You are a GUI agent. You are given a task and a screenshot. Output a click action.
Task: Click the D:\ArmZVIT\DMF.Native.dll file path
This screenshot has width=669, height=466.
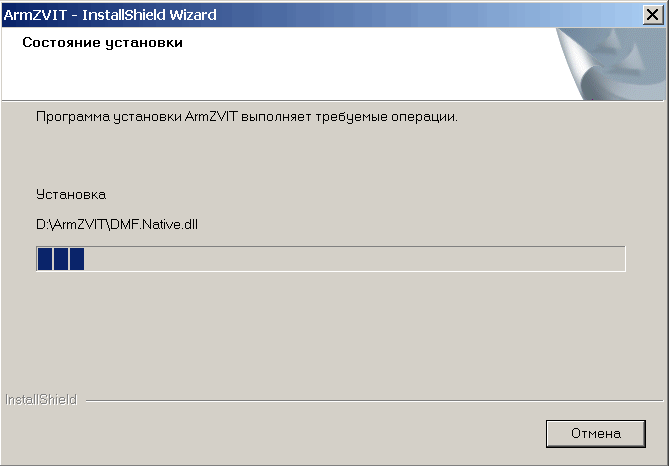click(x=117, y=224)
